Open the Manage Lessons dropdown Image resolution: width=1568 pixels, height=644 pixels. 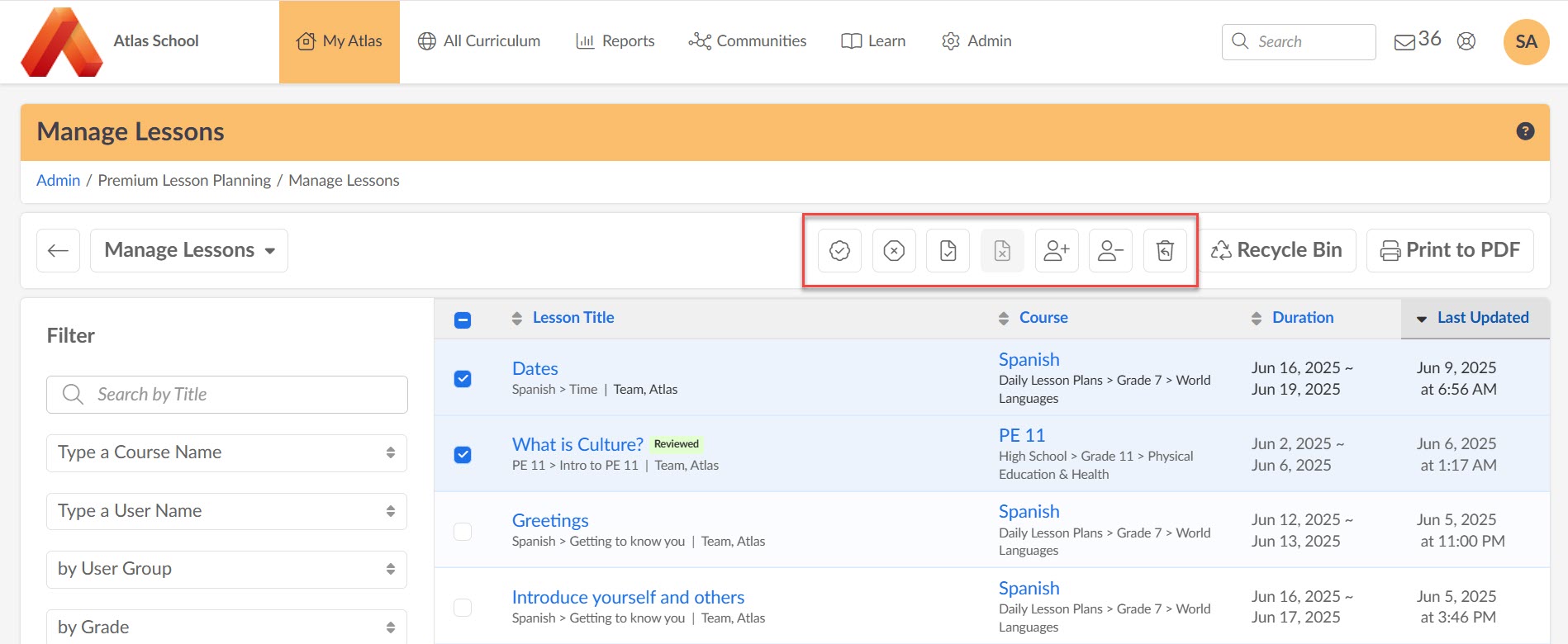point(189,250)
